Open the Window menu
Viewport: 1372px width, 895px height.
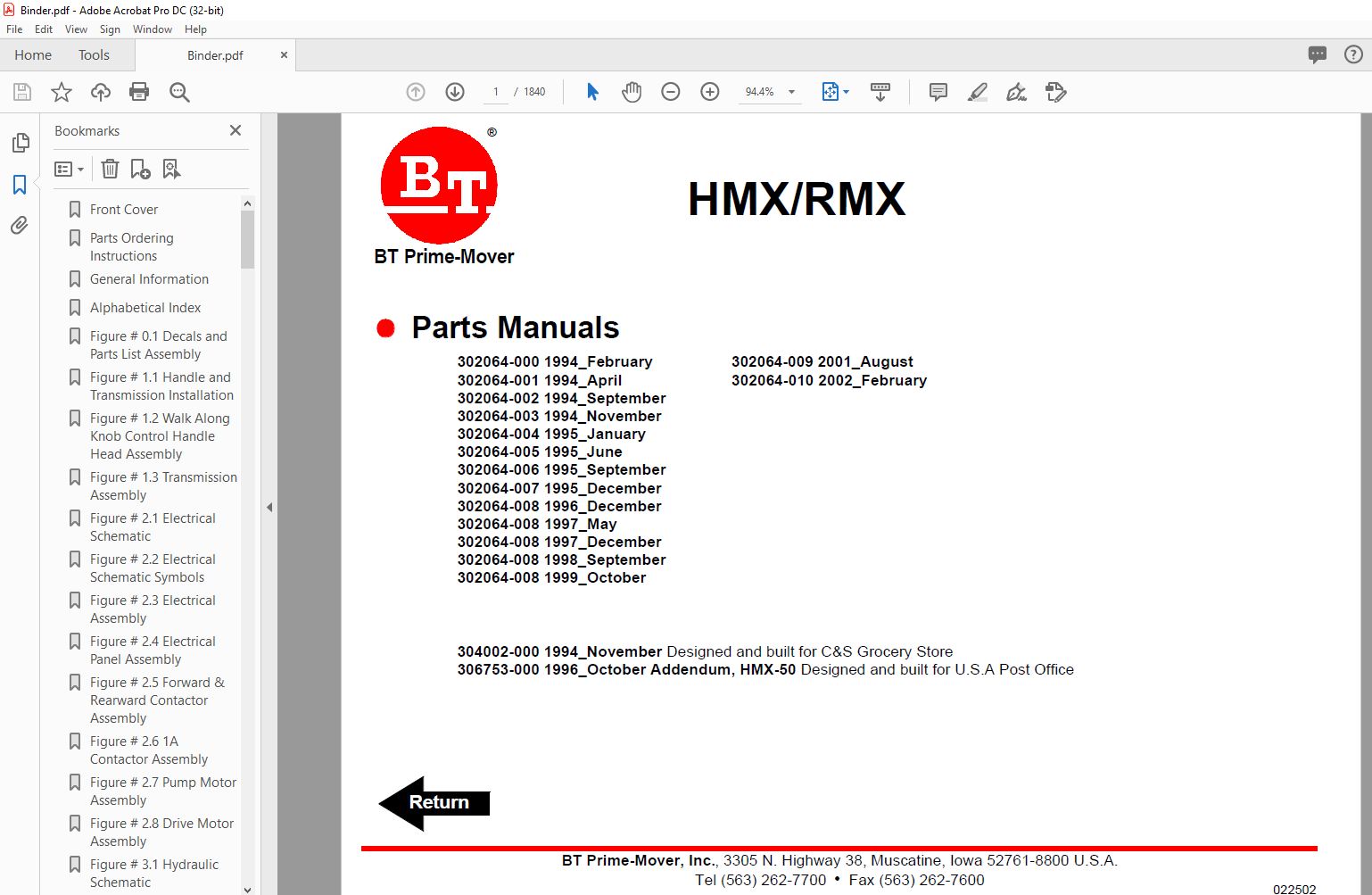(x=153, y=29)
